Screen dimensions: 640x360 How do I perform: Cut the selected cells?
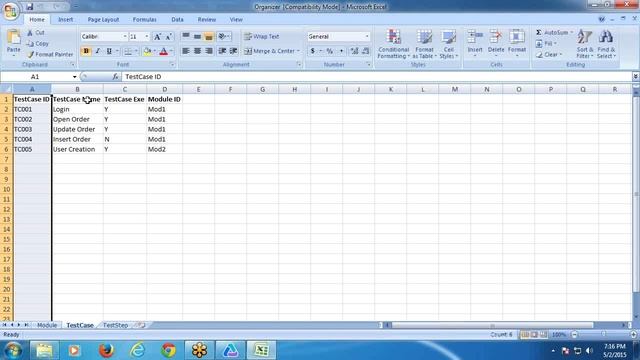coord(36,33)
